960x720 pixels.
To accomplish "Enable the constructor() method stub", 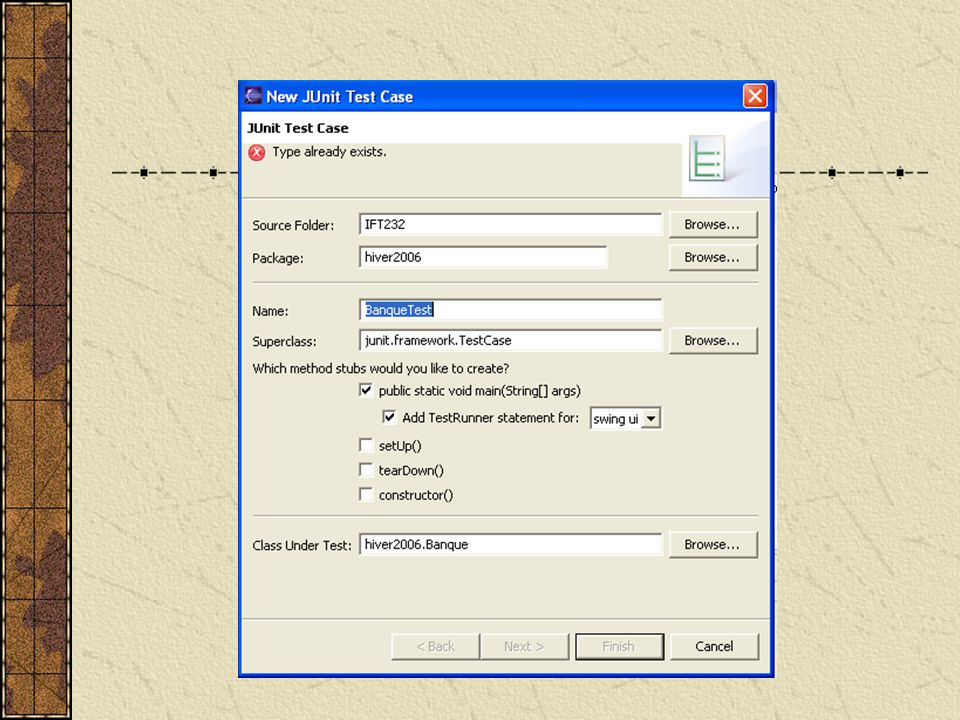I will [366, 495].
